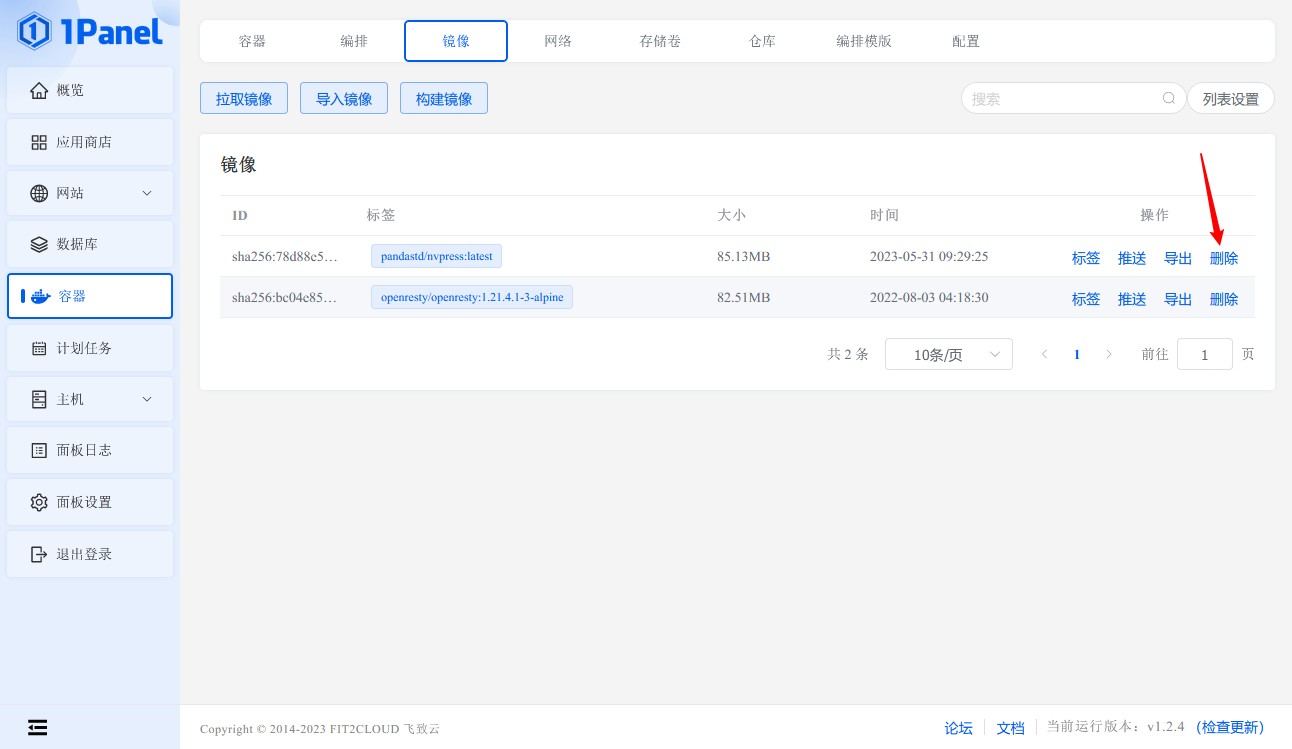Open 列表设置 list settings
1292x749 pixels.
1231,98
